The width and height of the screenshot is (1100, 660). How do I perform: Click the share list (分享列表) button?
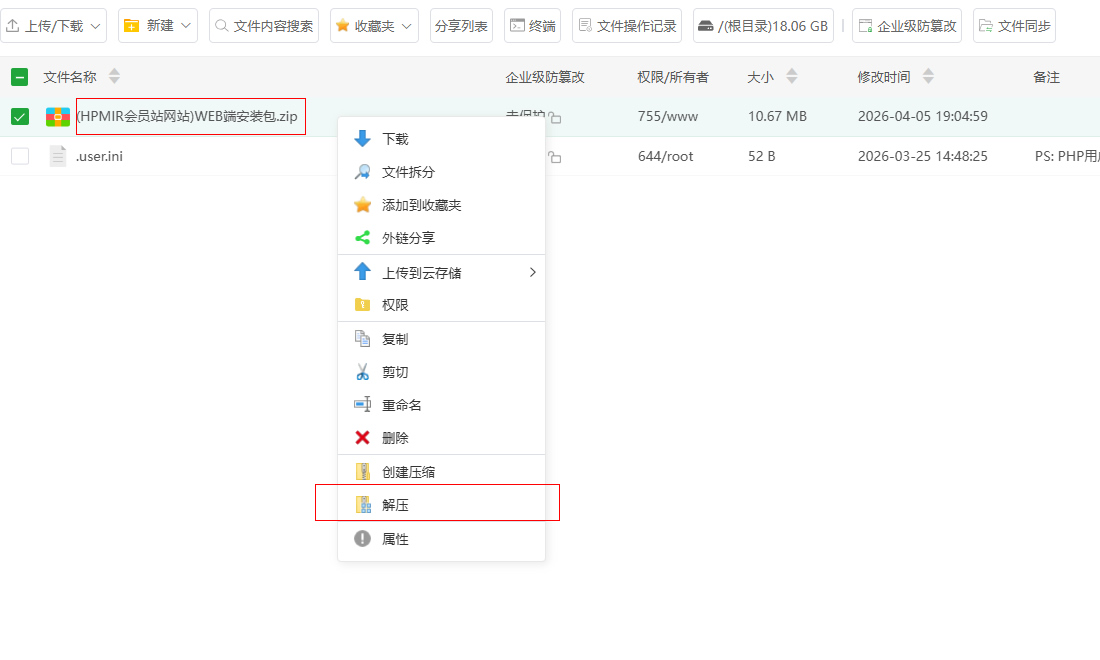[461, 26]
